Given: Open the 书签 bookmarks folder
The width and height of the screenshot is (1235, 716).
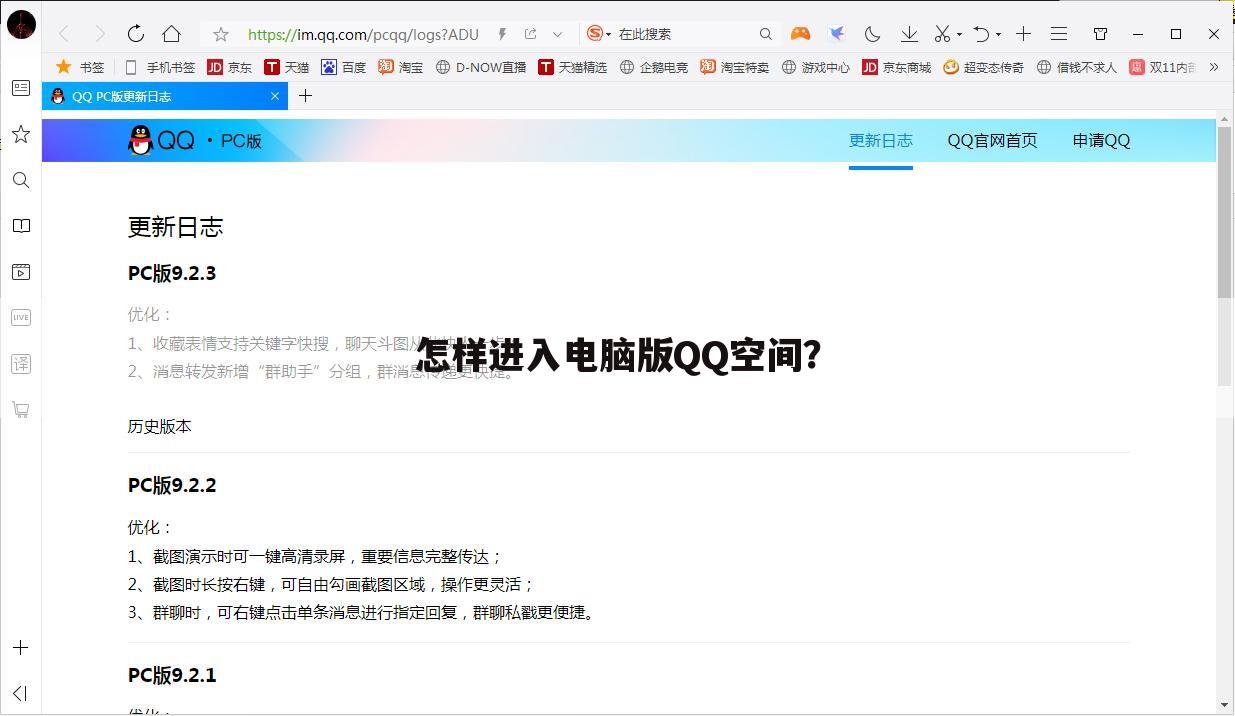Looking at the screenshot, I should [x=80, y=67].
